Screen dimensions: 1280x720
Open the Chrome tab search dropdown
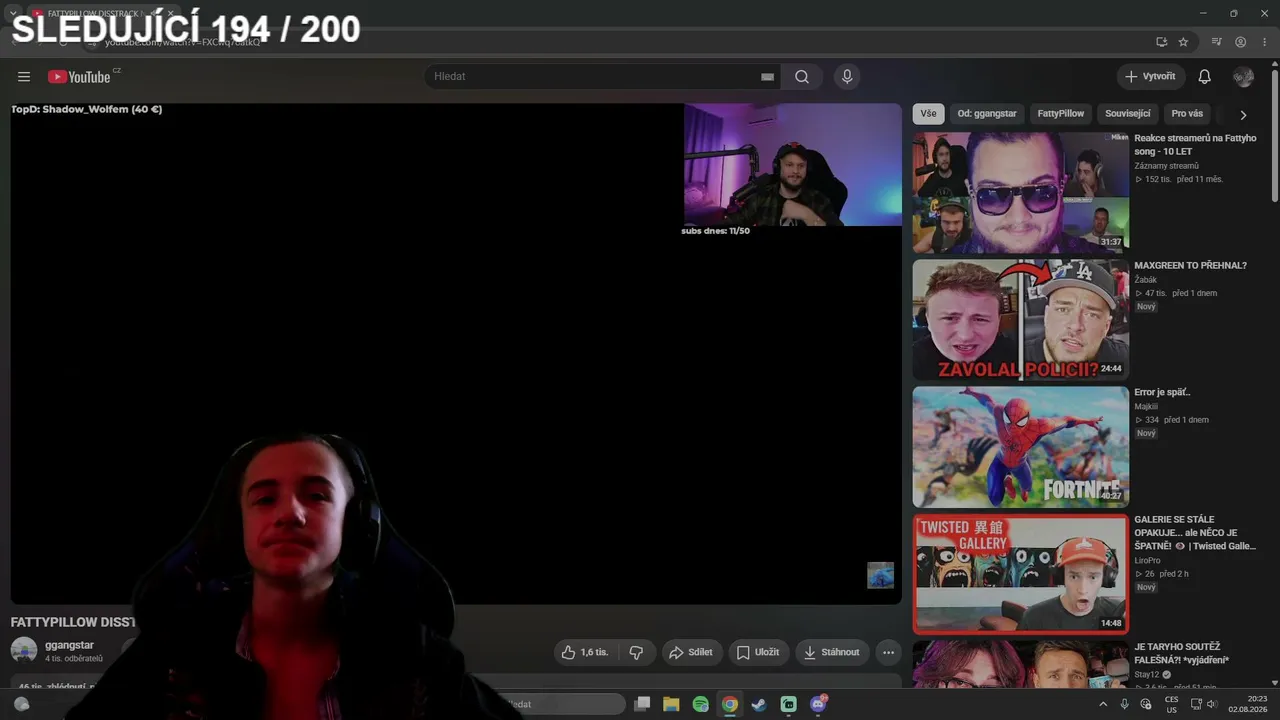click(14, 13)
